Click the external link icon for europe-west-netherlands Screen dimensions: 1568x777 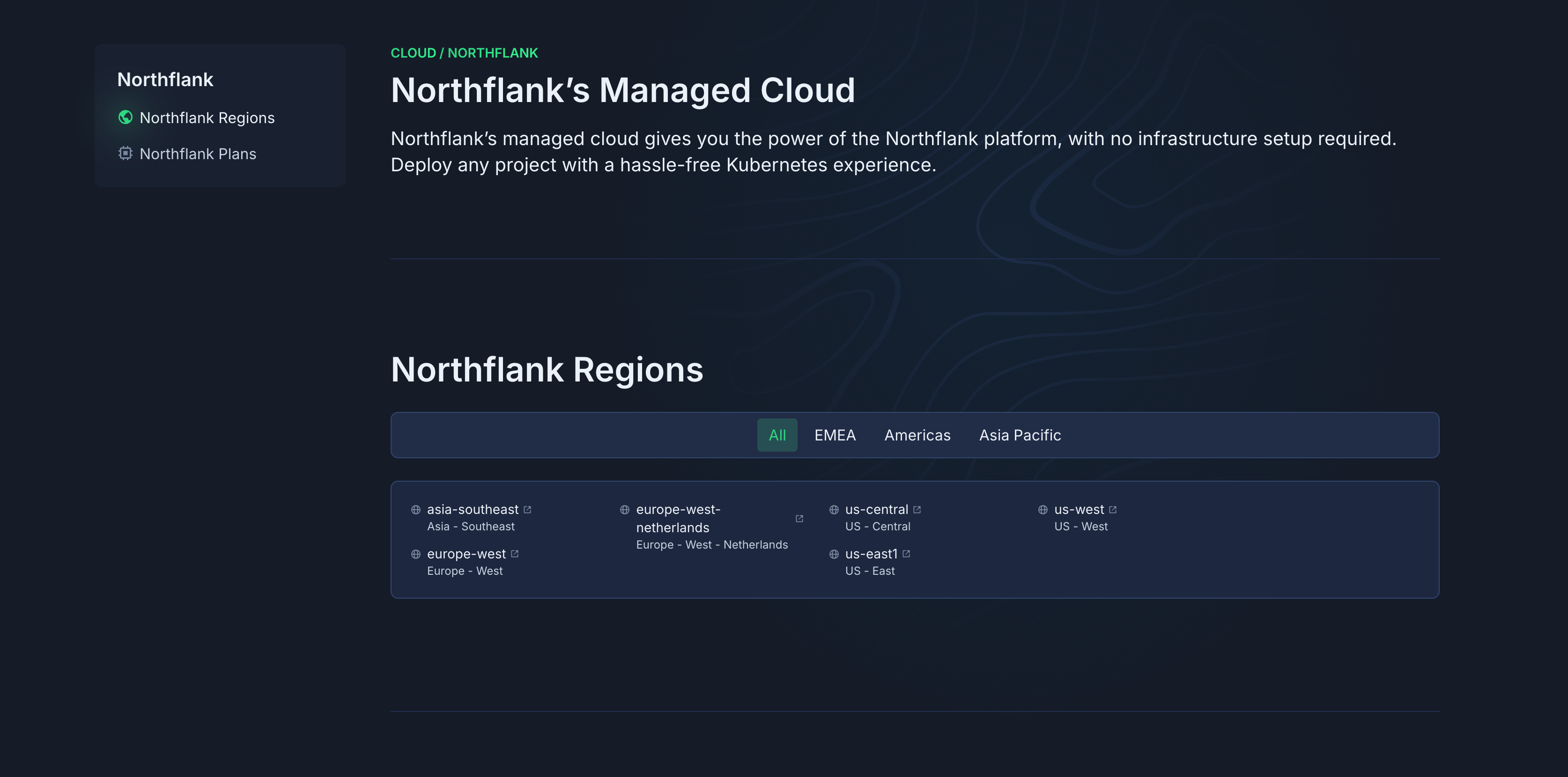799,519
